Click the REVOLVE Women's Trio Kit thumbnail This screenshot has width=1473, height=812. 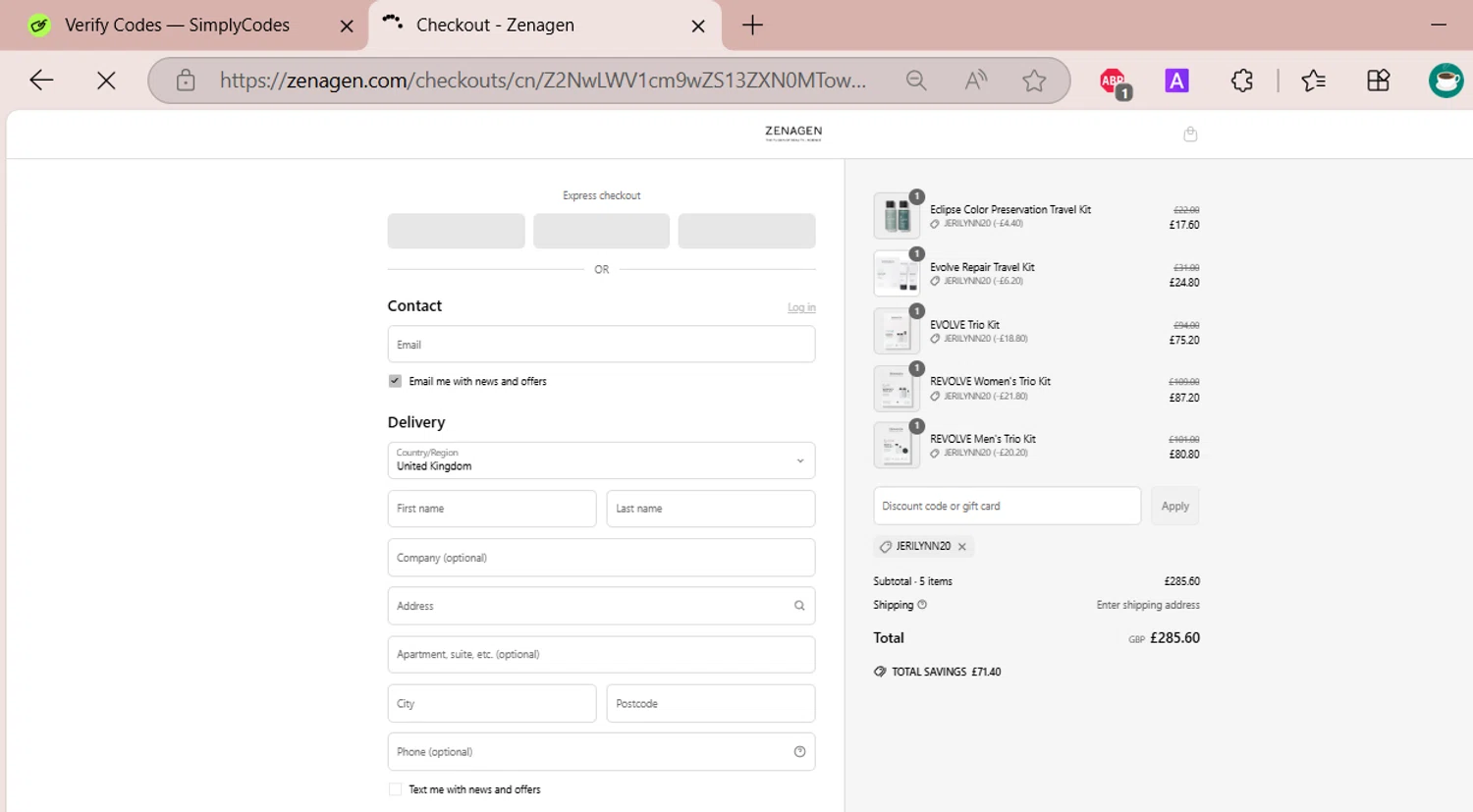897,389
